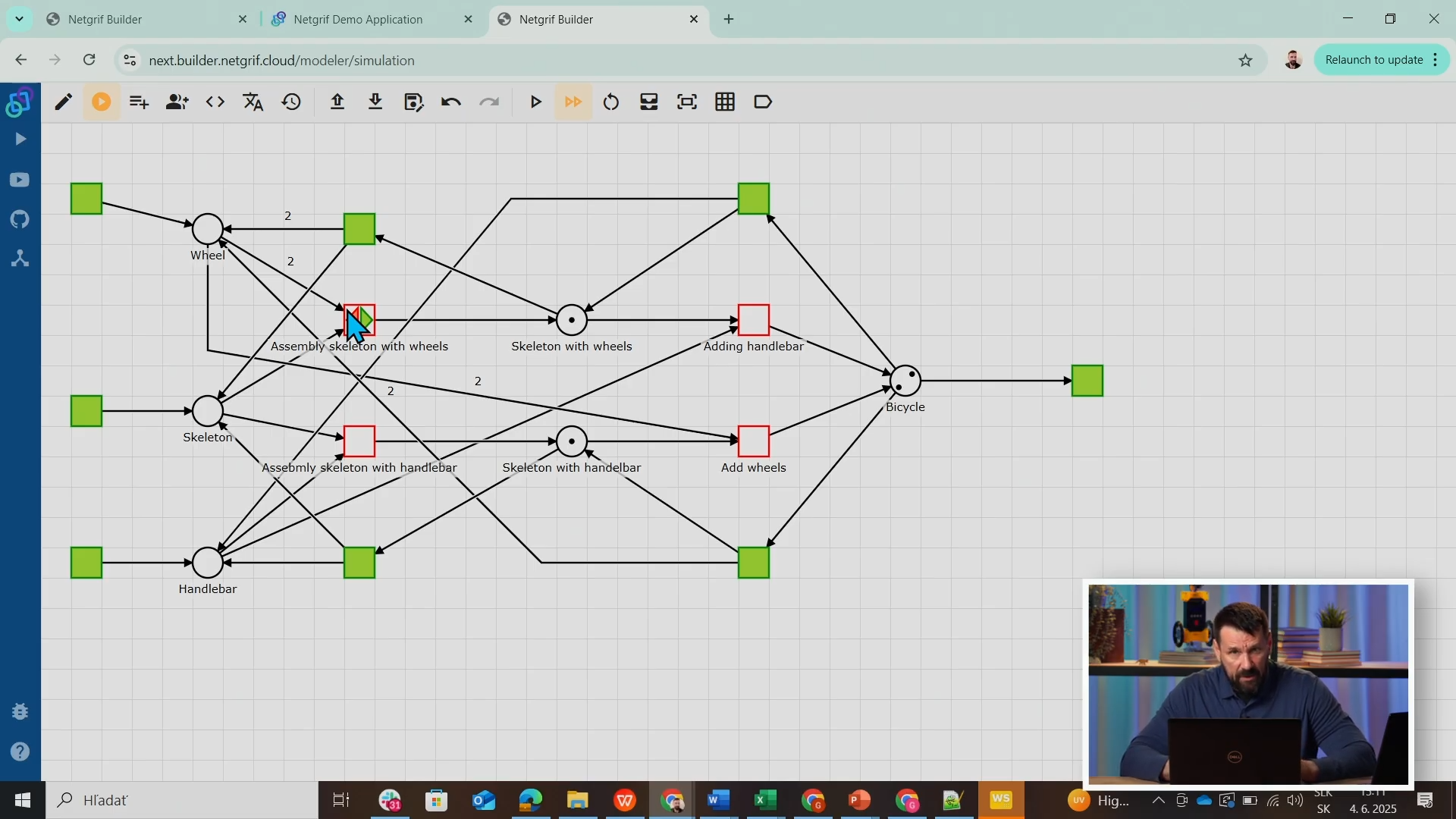Open the data variables editor icon
Image resolution: width=1456 pixels, height=819 pixels.
tap(139, 102)
